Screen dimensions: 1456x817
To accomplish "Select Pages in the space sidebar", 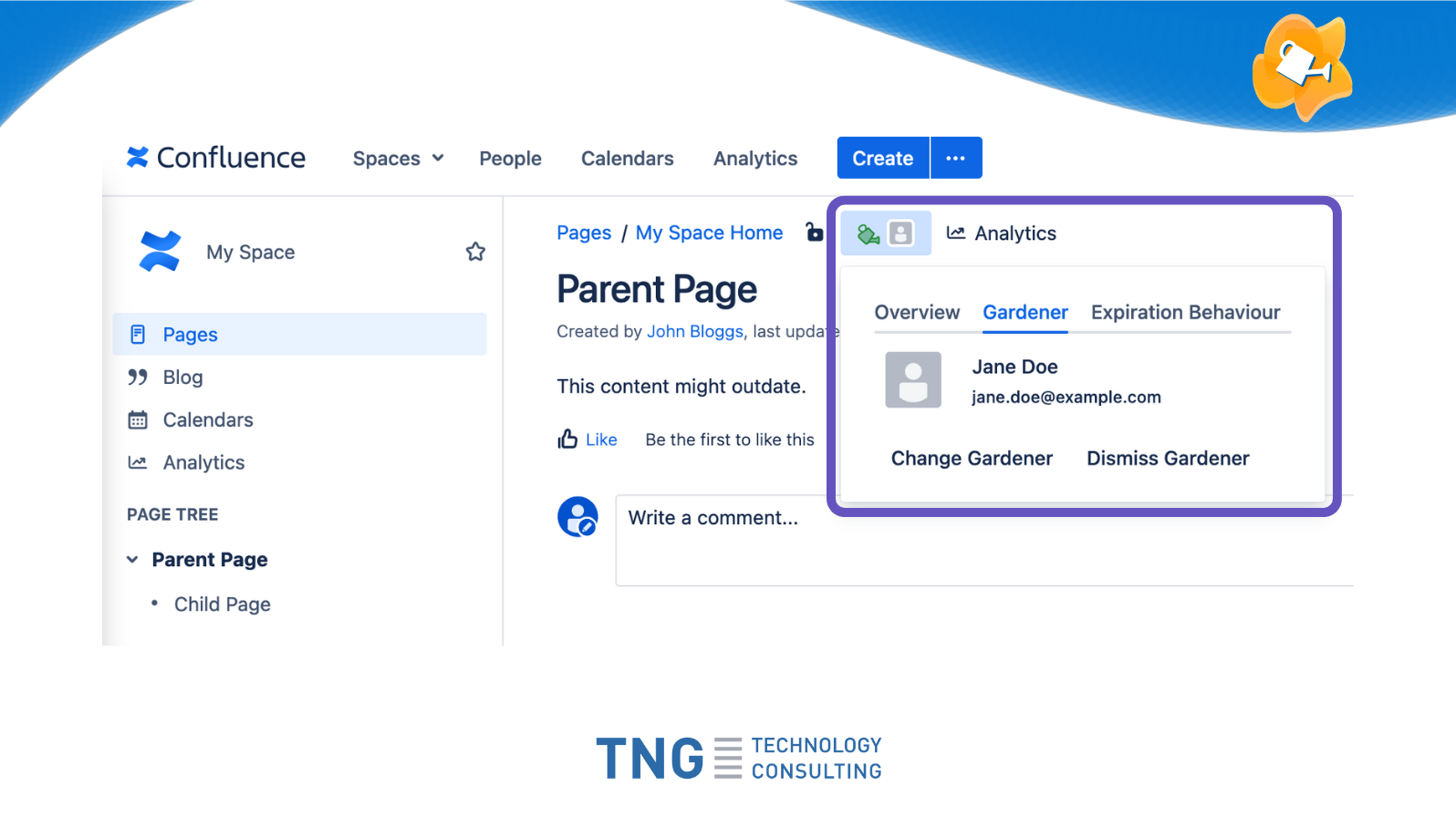I will coord(299,335).
